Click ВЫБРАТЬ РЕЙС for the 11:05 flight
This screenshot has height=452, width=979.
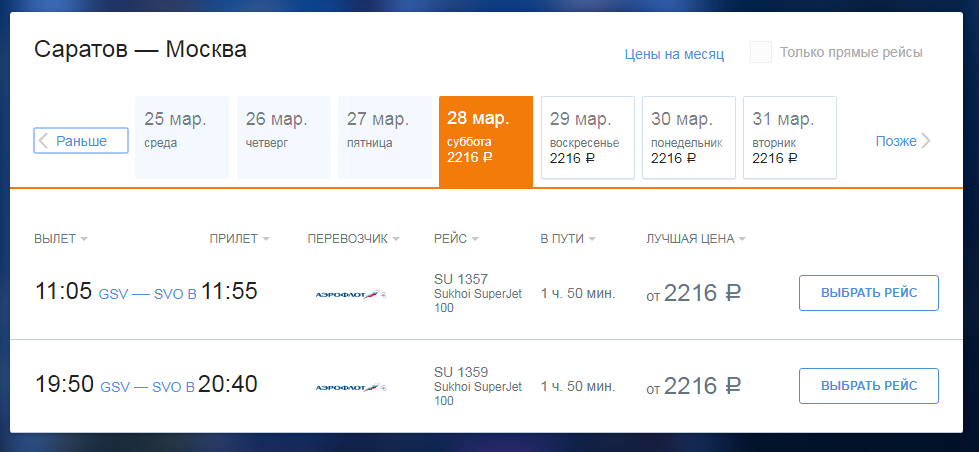point(868,293)
